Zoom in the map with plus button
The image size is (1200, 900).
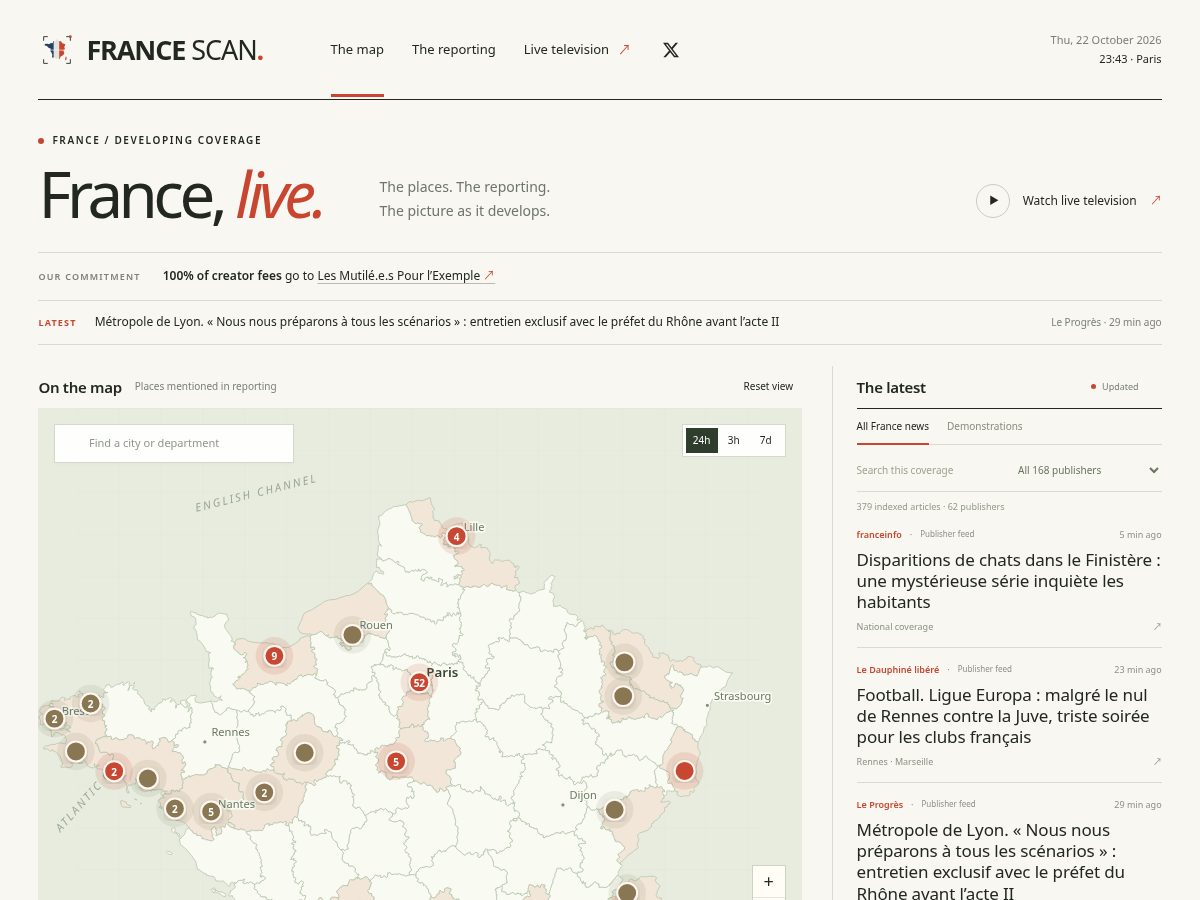coord(769,882)
